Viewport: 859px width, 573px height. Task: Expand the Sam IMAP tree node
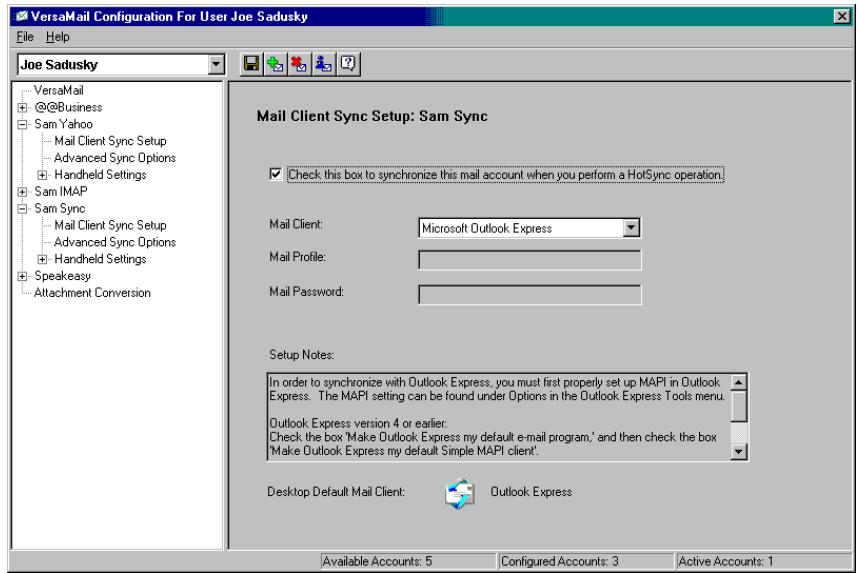click(x=22, y=192)
